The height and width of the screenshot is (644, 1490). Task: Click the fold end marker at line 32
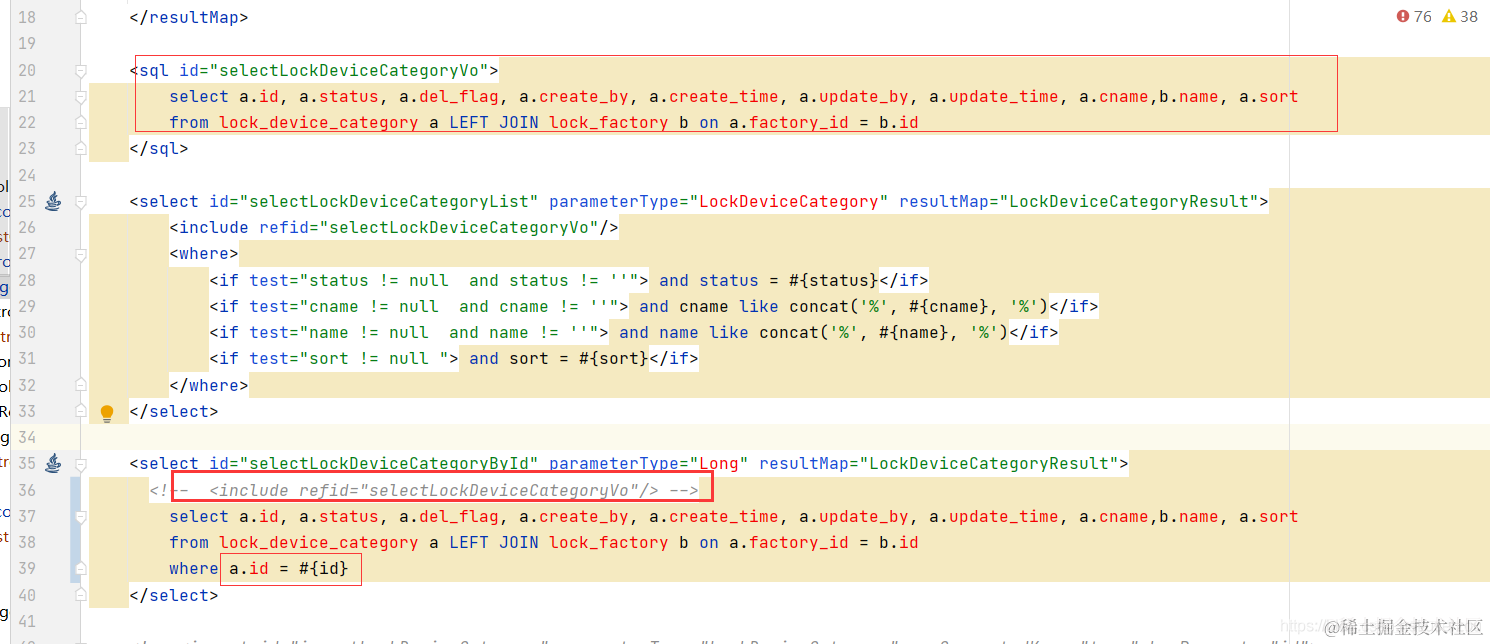(x=81, y=385)
